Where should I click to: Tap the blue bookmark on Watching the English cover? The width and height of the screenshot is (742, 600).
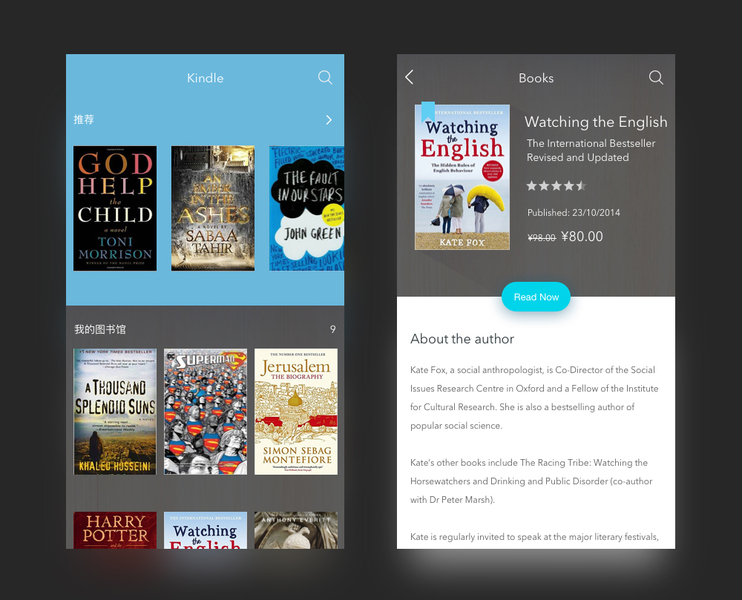click(428, 112)
